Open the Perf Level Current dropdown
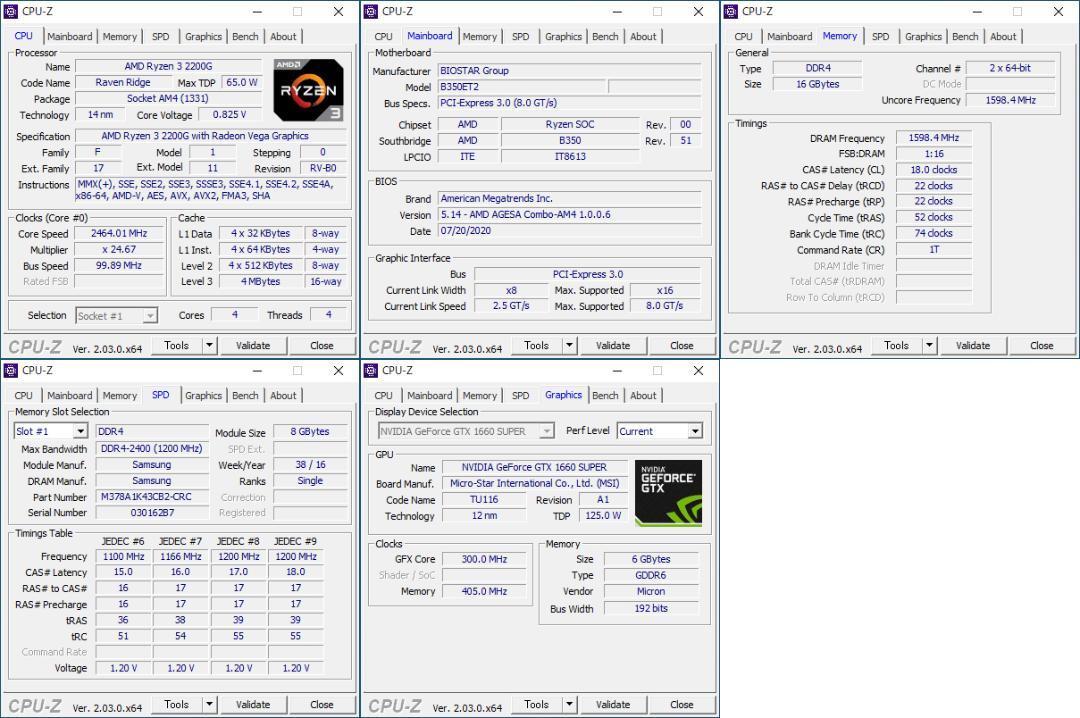The width and height of the screenshot is (1080, 718). [x=694, y=432]
